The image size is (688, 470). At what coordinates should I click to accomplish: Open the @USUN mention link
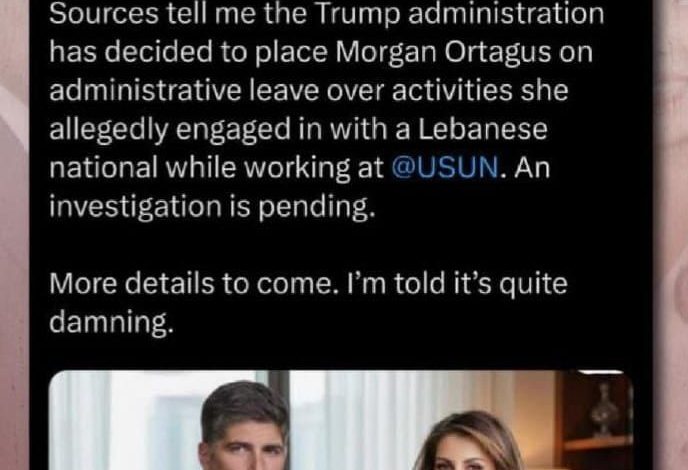point(444,168)
